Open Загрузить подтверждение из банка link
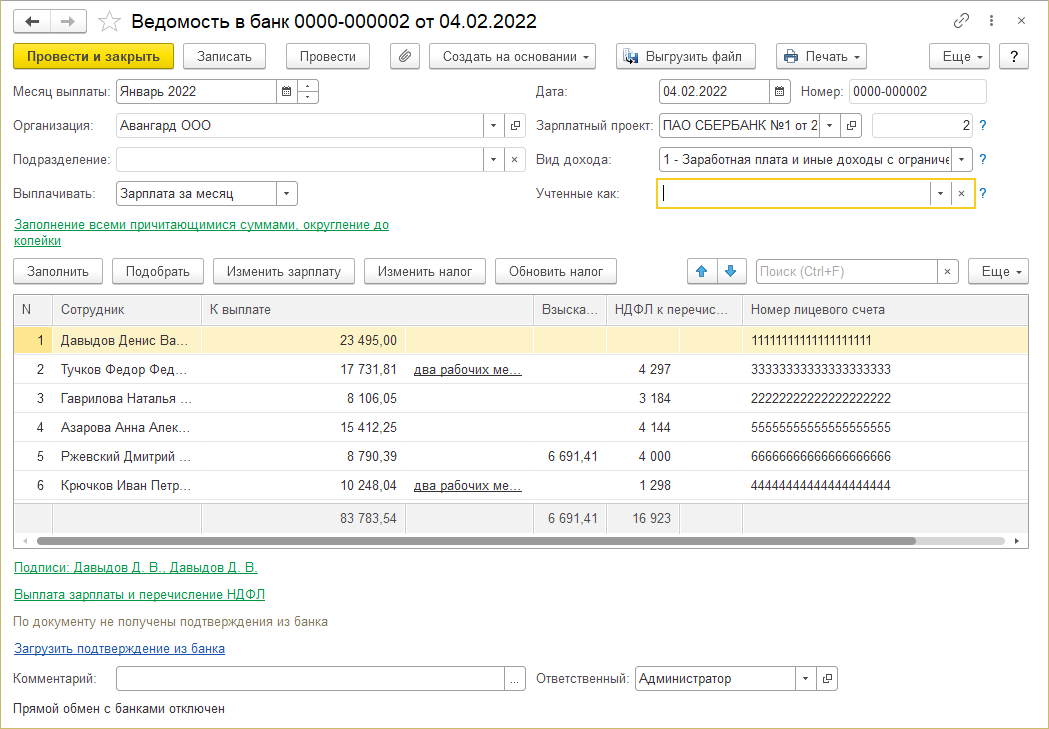This screenshot has height=729, width=1049. 119,649
